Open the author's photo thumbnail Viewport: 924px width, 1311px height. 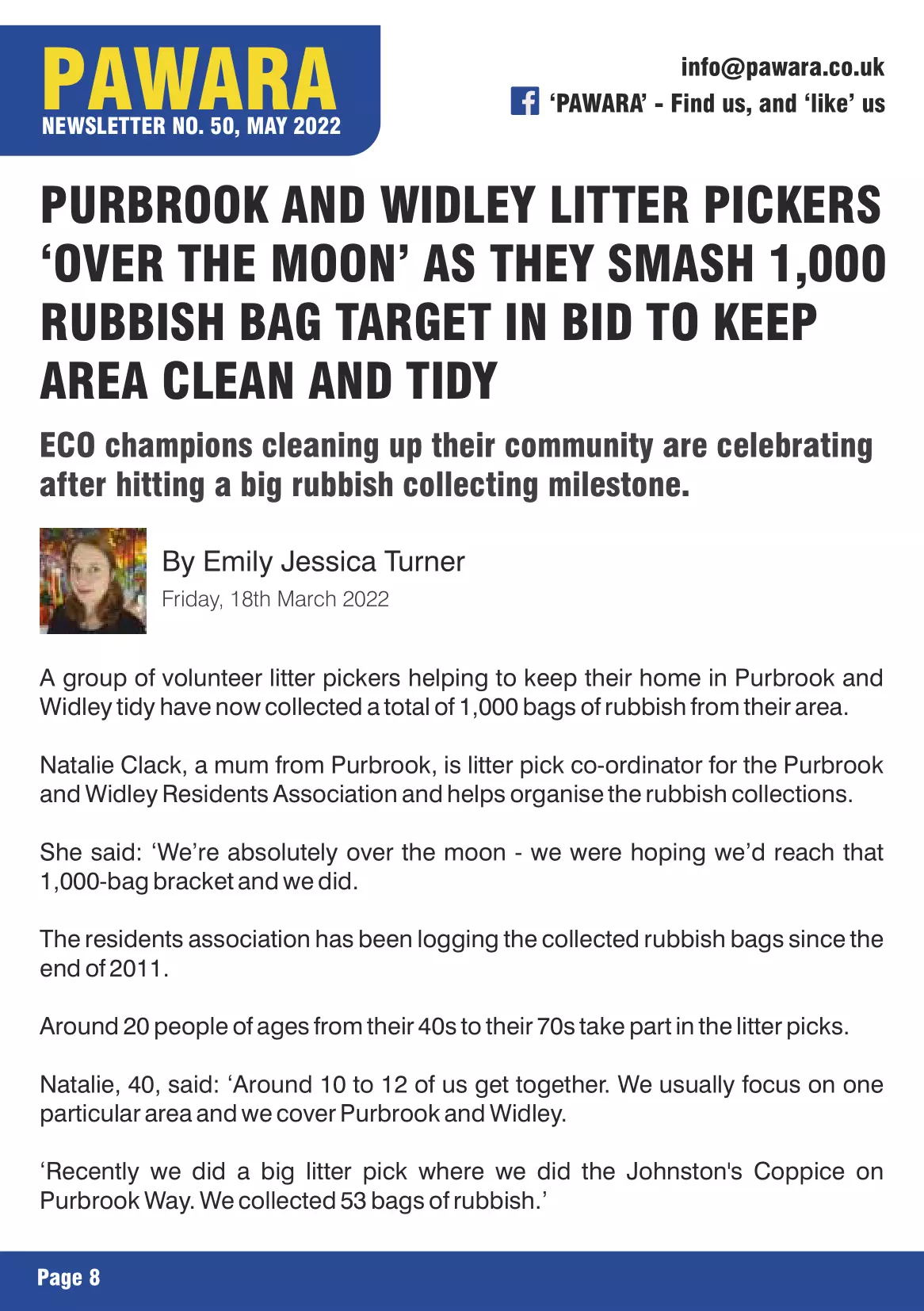click(93, 580)
